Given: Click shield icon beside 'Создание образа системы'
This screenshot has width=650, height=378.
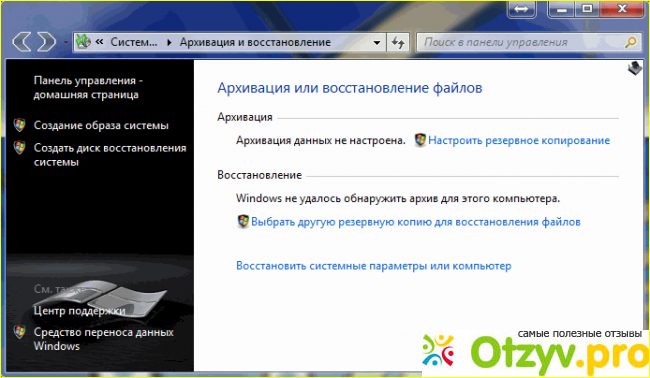Looking at the screenshot, I should click(19, 125).
